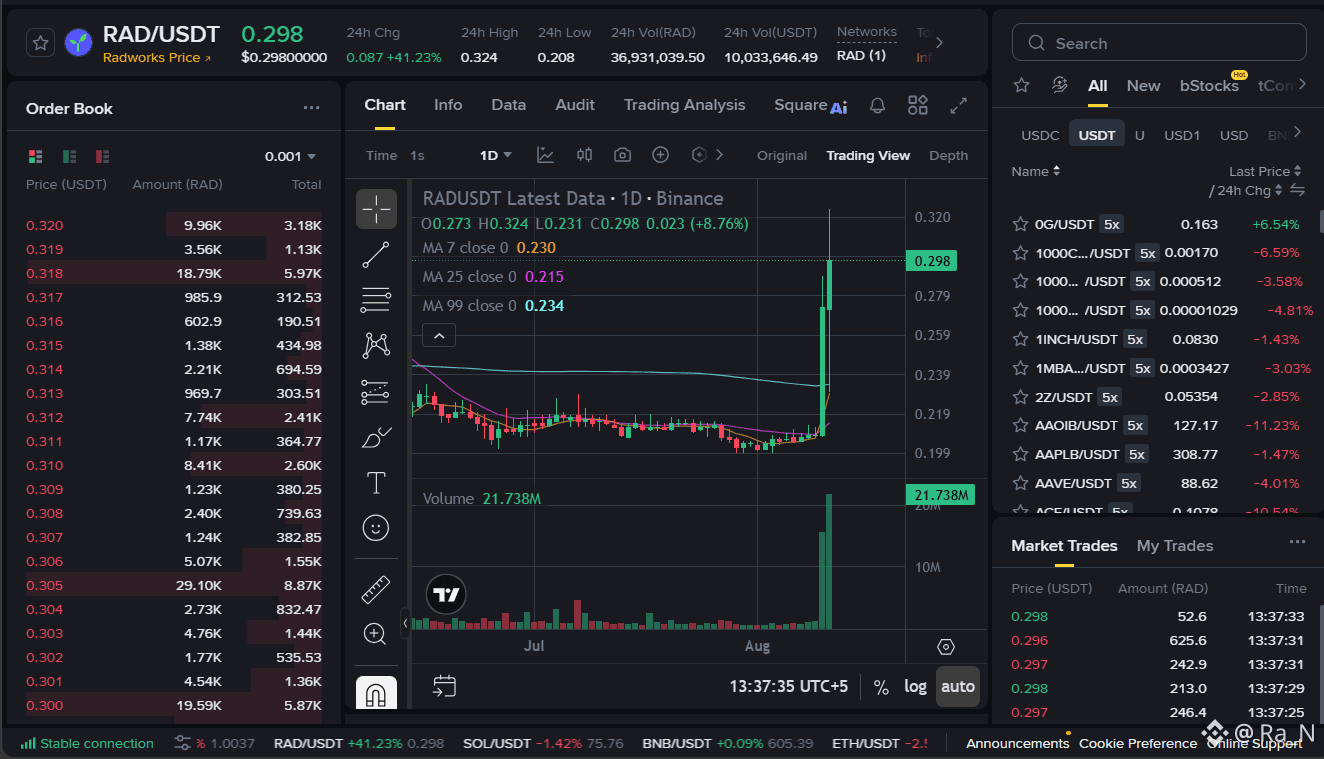
Task: Switch to the Audit tab
Action: 575,105
